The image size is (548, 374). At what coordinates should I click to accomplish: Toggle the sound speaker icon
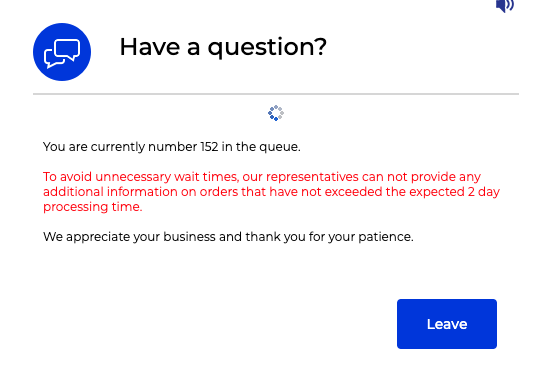click(x=505, y=6)
